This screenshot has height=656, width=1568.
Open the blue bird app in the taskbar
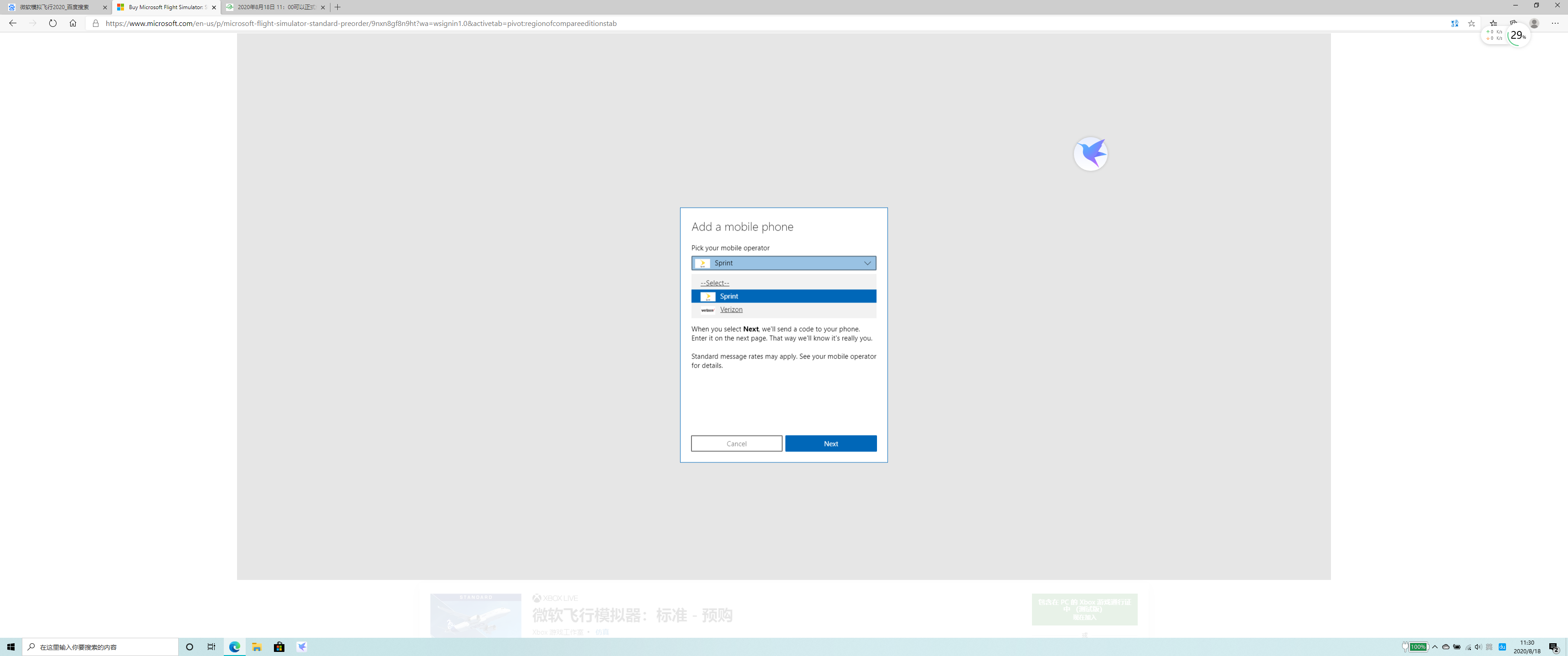tap(301, 647)
